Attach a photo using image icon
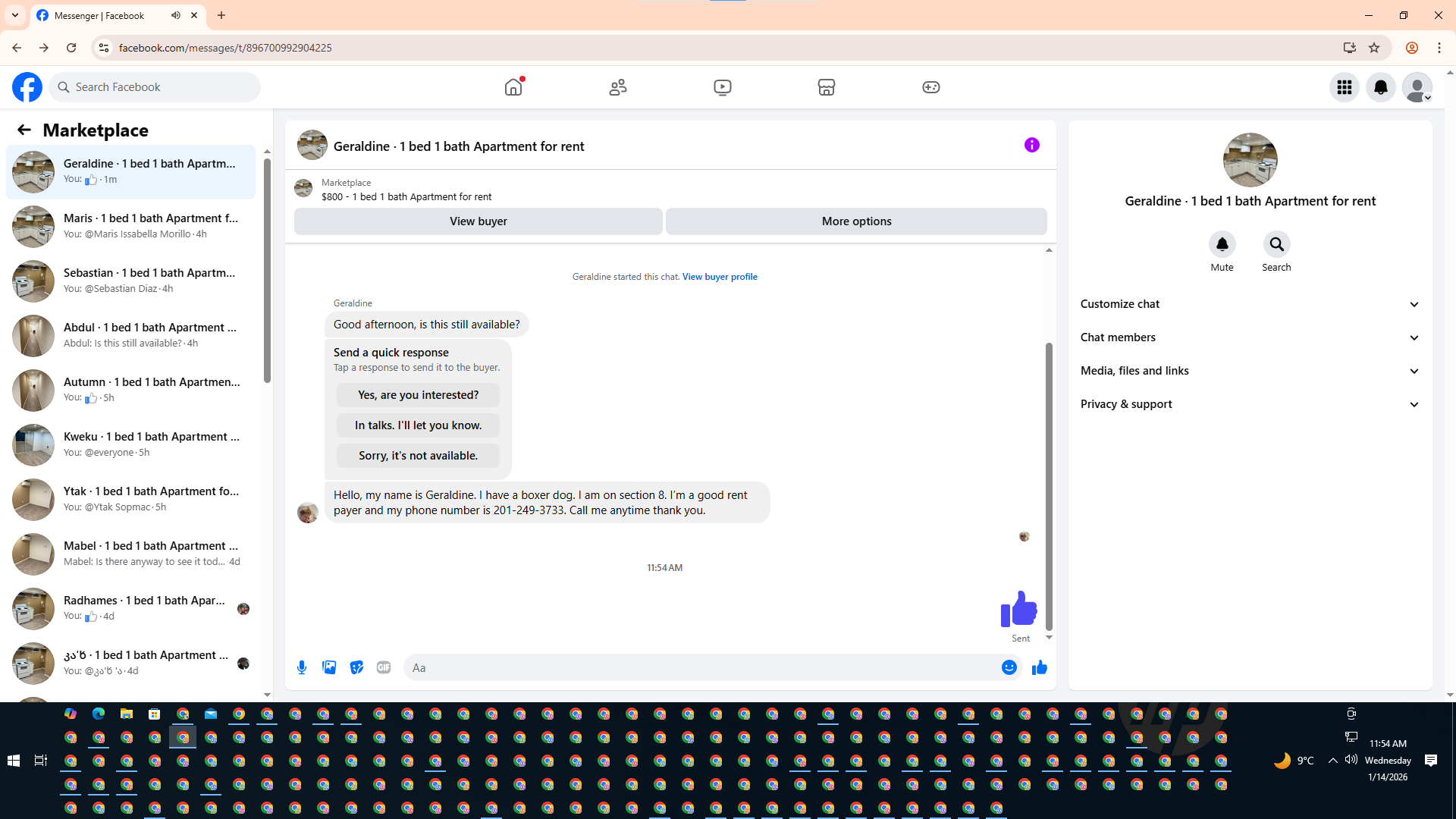The image size is (1456, 819). tap(329, 667)
